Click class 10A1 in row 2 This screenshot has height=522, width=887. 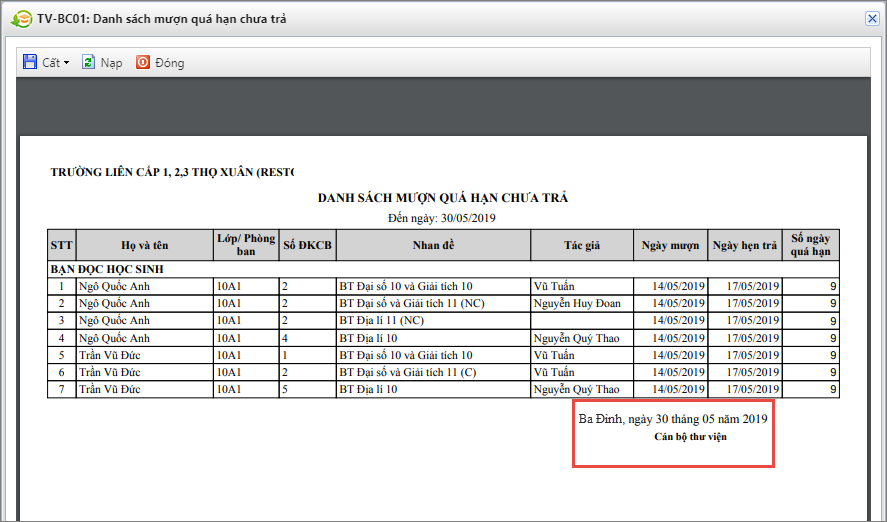click(x=229, y=303)
